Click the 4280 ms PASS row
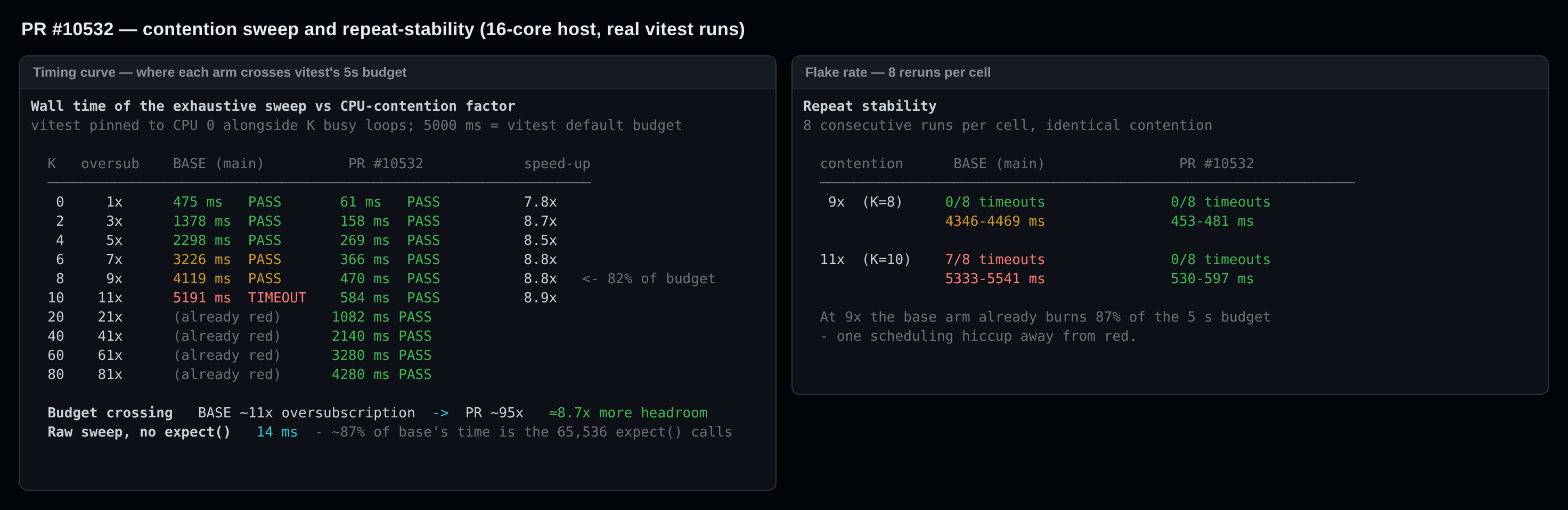Screen dimensions: 1568x510 click(x=381, y=374)
